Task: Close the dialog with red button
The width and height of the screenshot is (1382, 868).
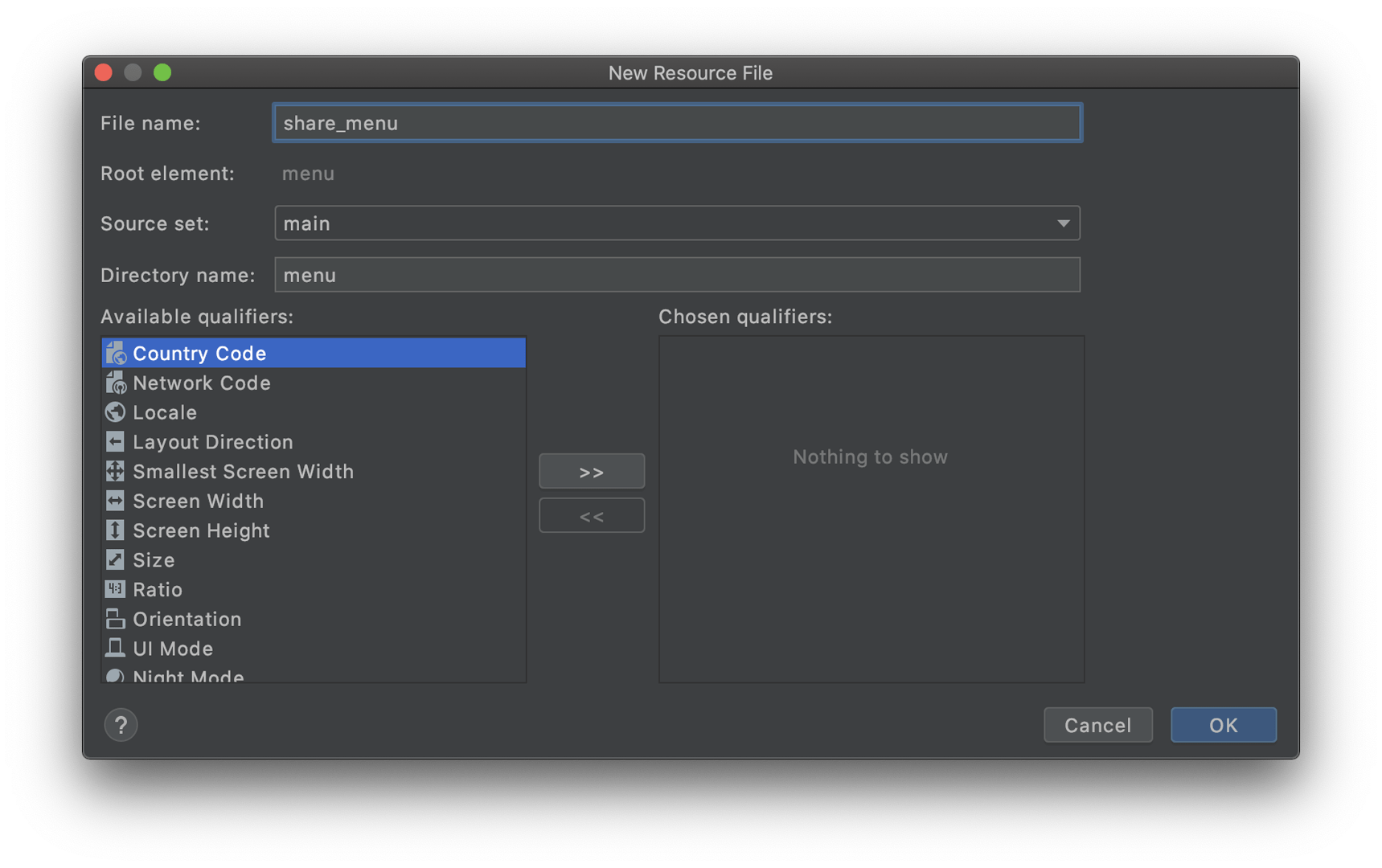Action: [104, 72]
